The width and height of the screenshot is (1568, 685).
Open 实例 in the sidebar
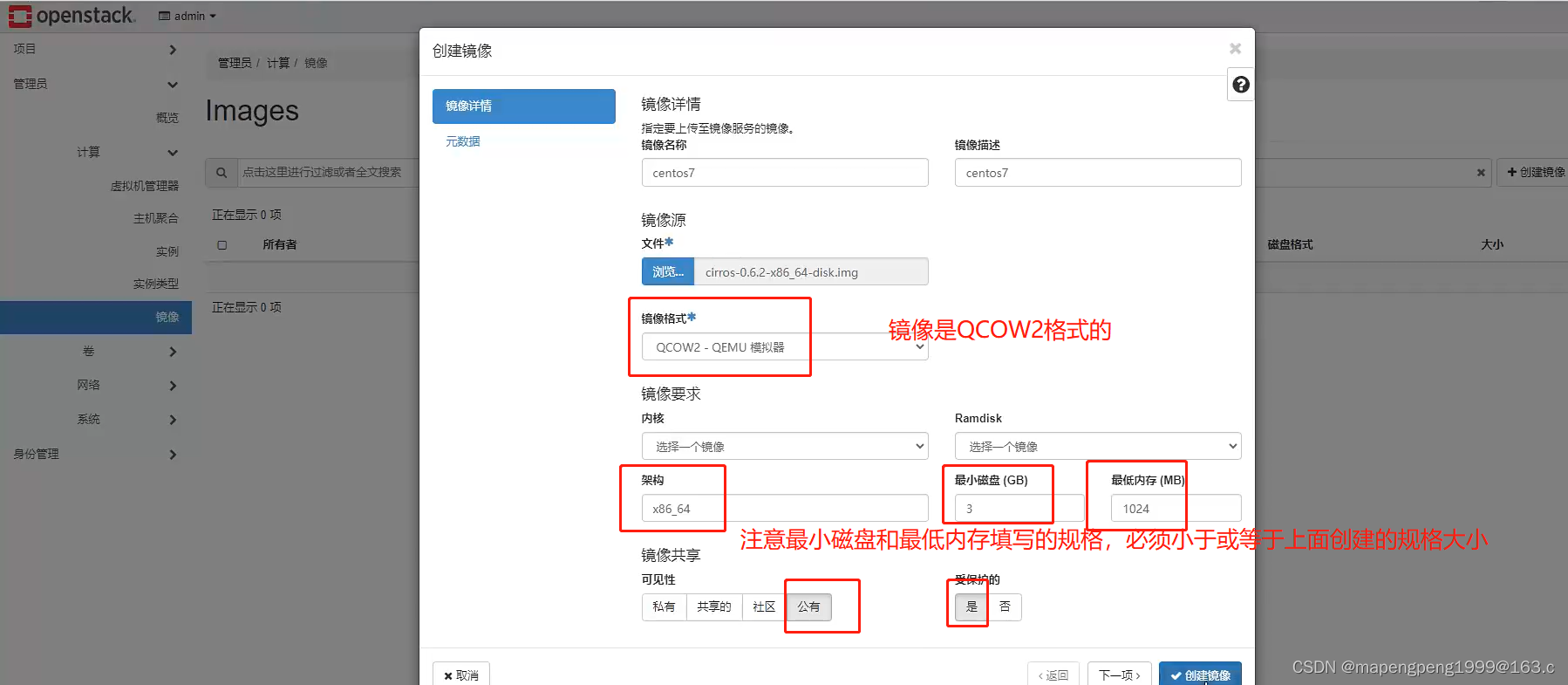[x=167, y=251]
